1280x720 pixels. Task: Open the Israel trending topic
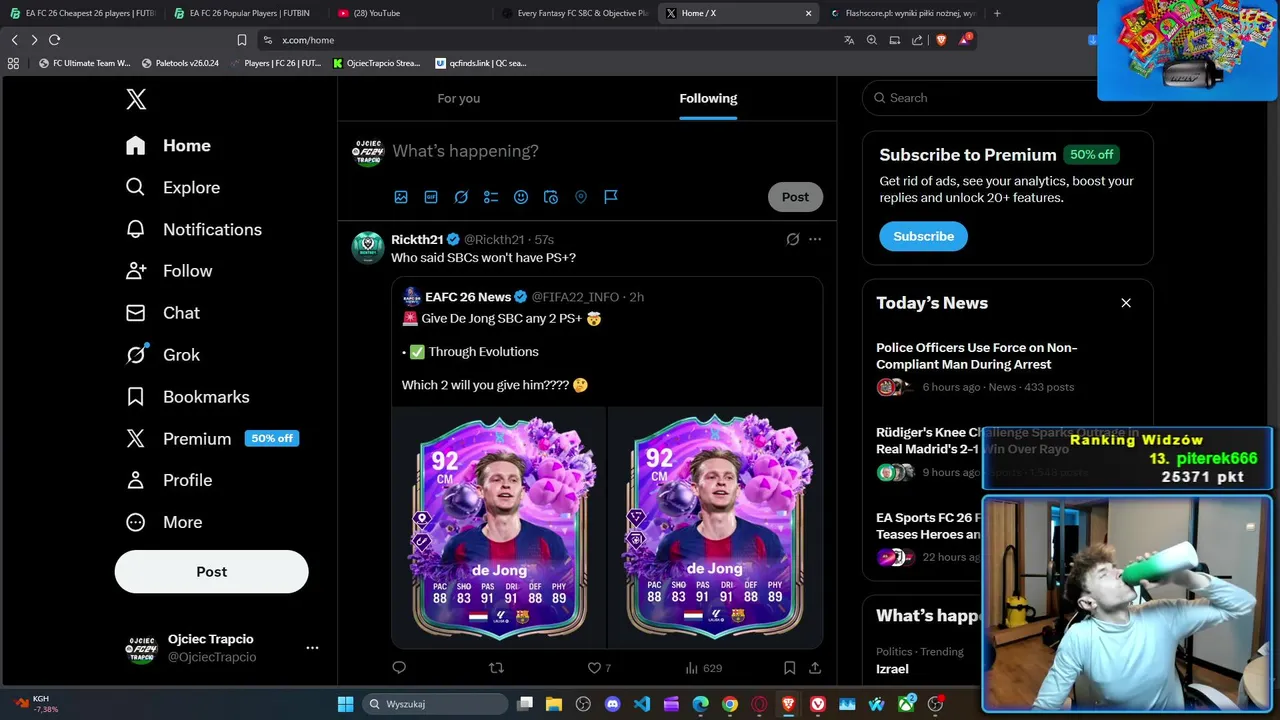(892, 669)
